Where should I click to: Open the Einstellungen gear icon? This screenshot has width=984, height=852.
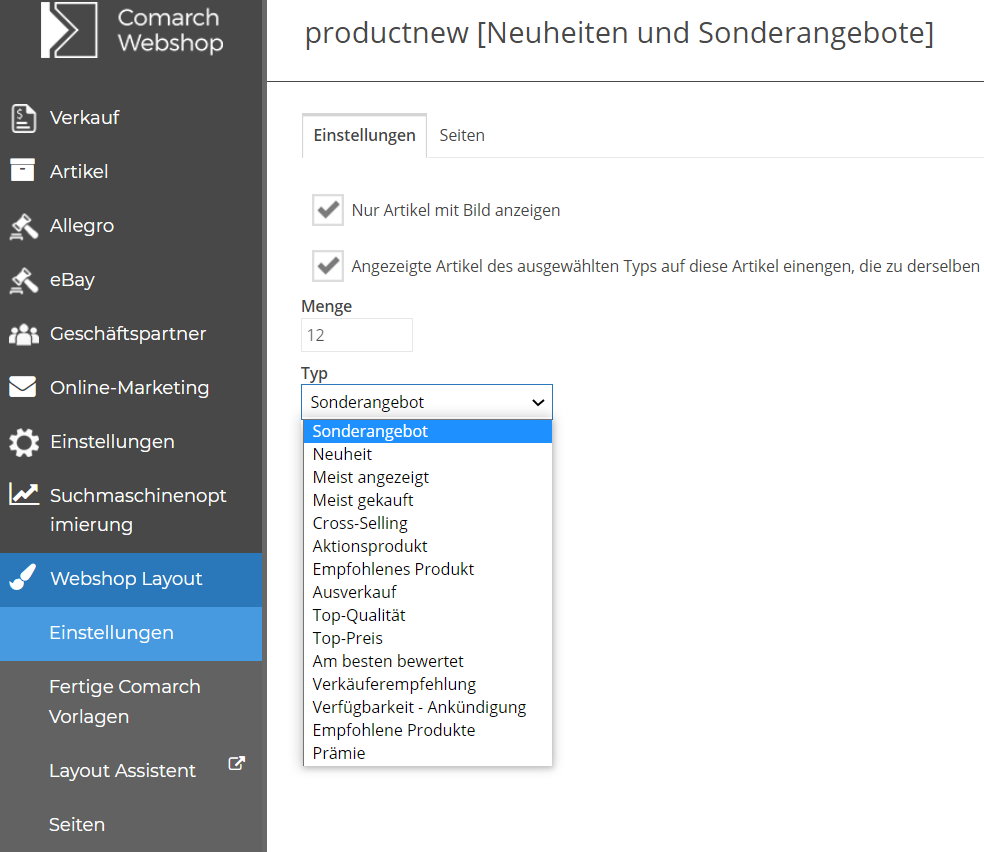(x=24, y=442)
